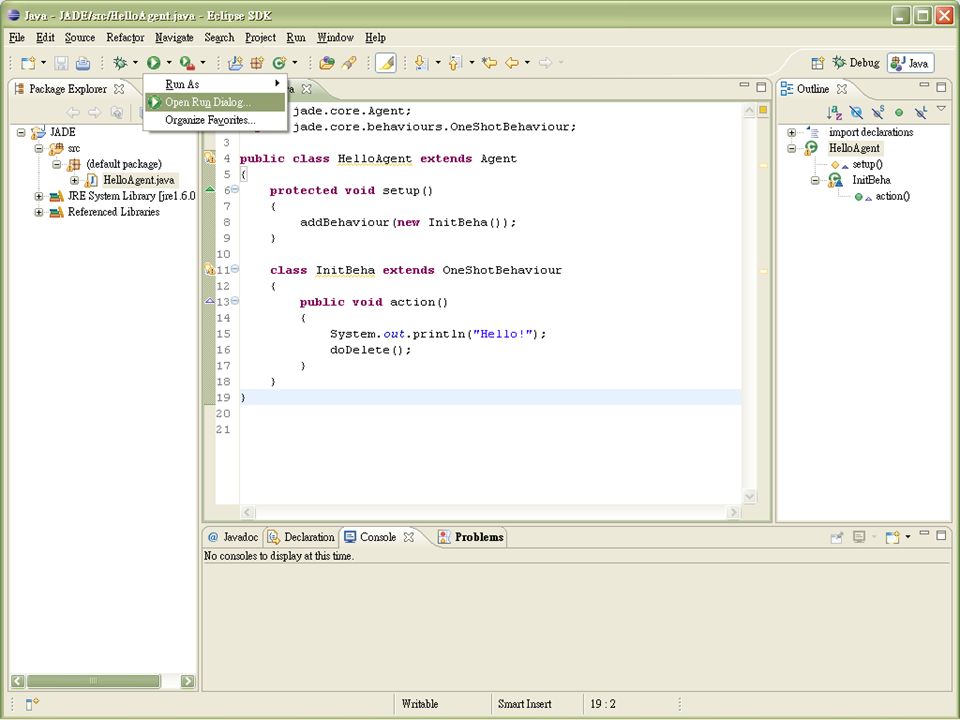
Task: Open the Run As submenu
Action: (x=216, y=84)
